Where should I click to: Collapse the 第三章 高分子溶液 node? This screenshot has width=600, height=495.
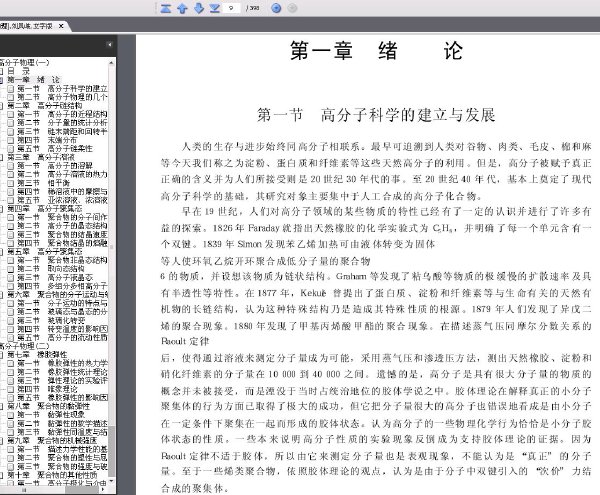pos(1,157)
